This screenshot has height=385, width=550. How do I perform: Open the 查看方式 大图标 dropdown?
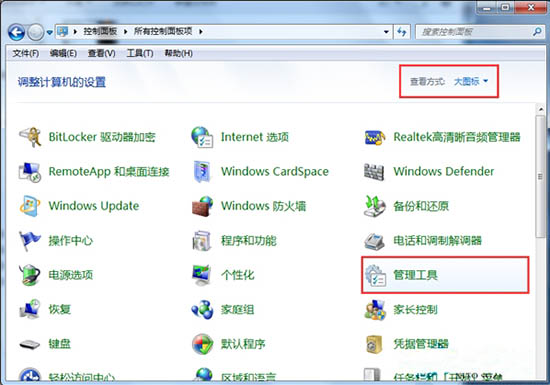(471, 81)
